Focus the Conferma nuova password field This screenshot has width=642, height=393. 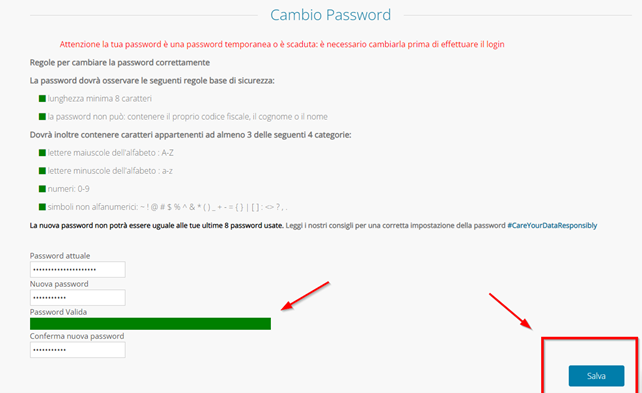77,350
